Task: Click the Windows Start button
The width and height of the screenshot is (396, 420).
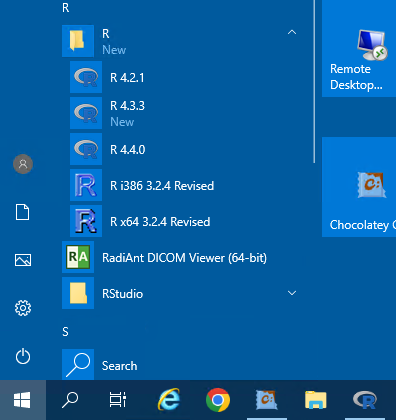Action: (x=23, y=400)
